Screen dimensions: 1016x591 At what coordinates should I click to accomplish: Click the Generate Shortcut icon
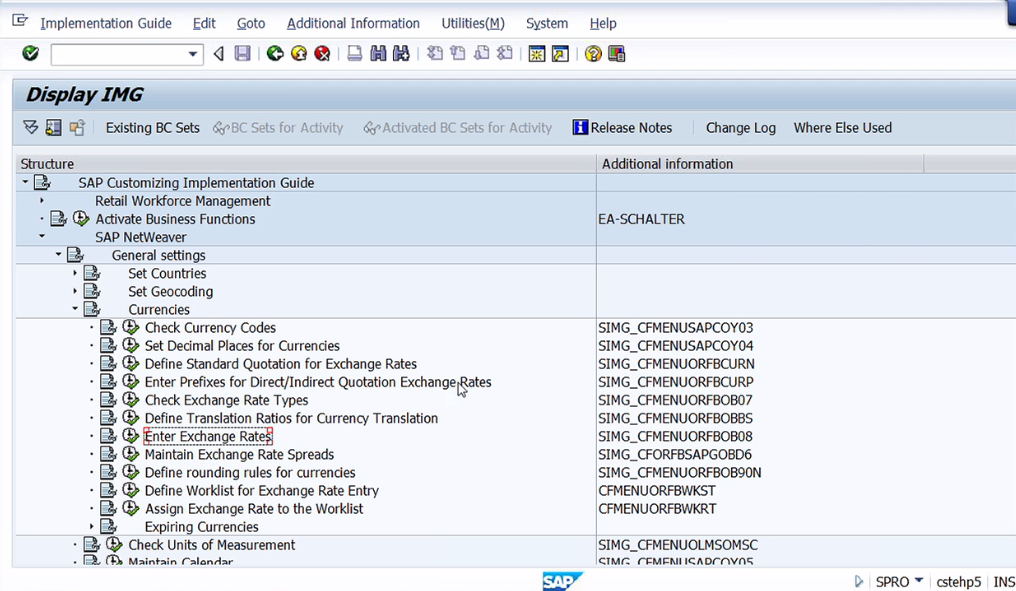click(x=560, y=53)
